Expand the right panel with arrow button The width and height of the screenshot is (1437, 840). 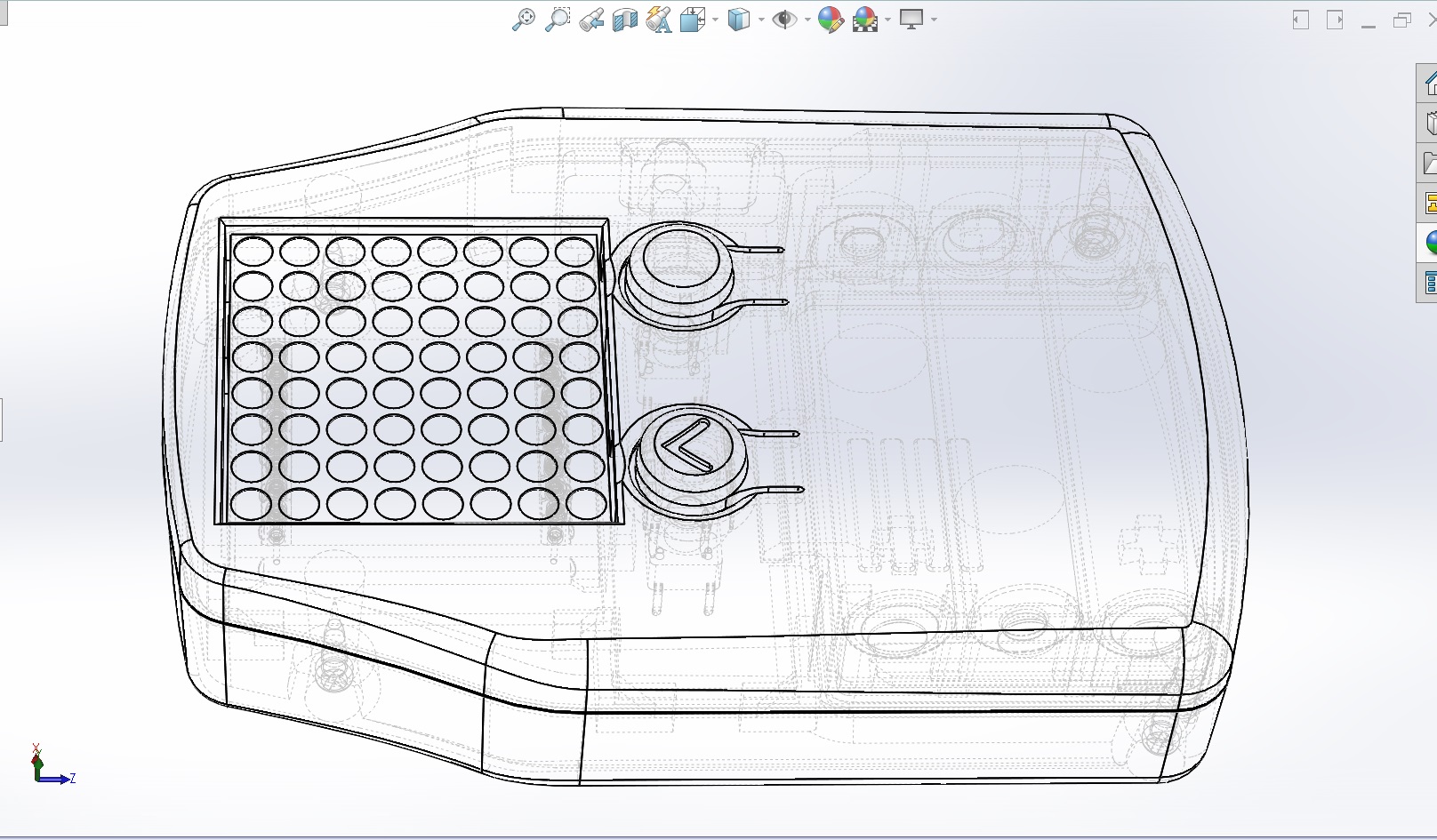[x=1335, y=20]
